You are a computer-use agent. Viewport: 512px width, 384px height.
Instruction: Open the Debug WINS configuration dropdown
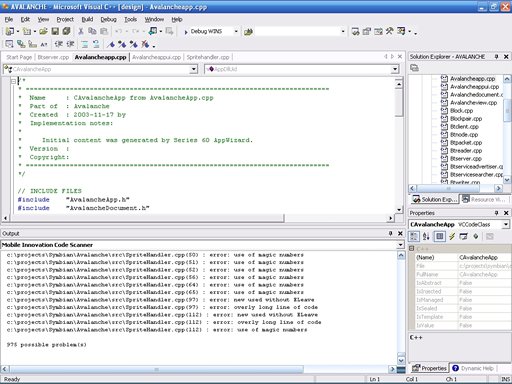click(x=236, y=31)
